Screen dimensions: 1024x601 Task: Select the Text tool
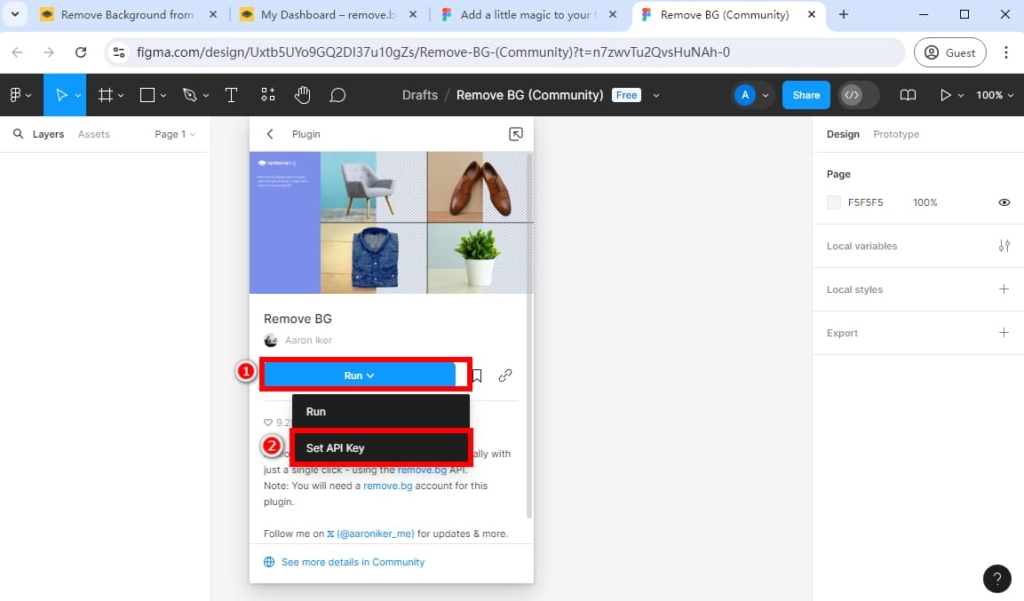[231, 95]
